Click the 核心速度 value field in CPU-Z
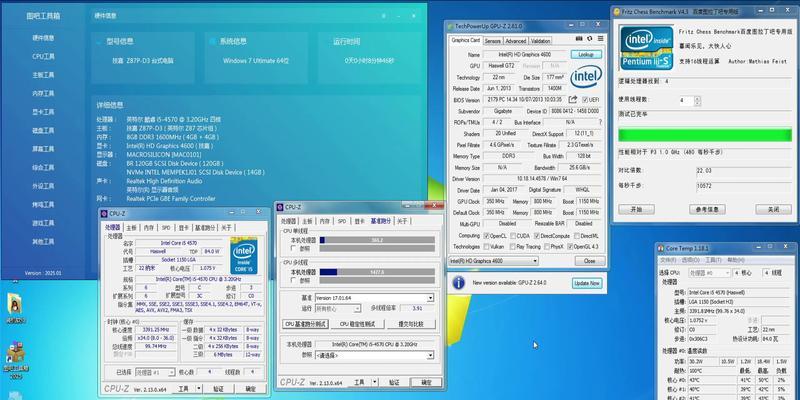 155,330
